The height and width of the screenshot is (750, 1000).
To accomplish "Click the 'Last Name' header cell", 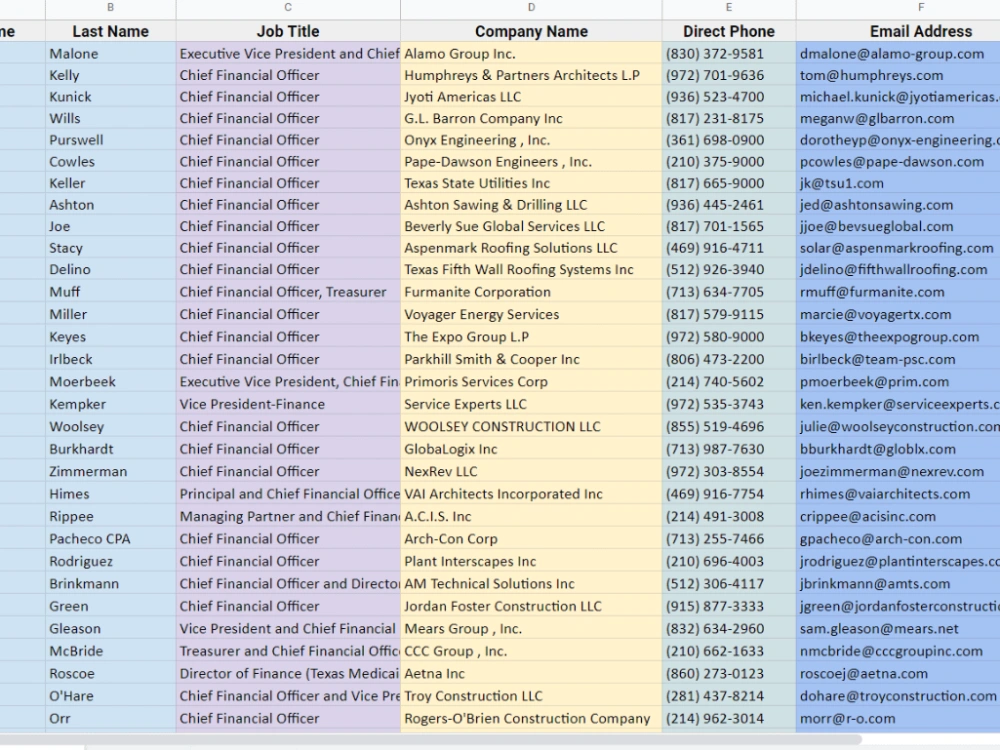I will [110, 31].
